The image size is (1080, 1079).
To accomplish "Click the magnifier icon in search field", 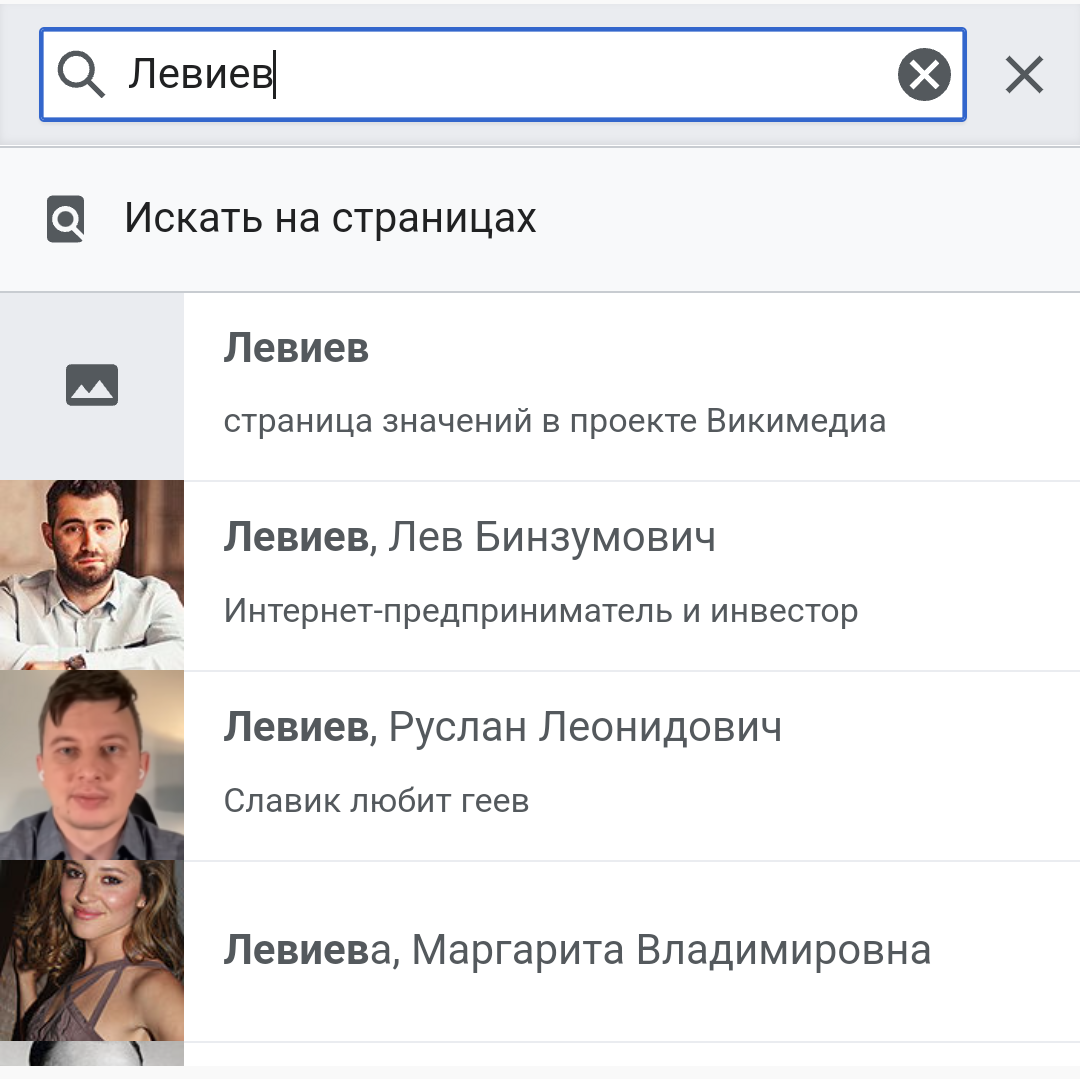I will pos(81,75).
